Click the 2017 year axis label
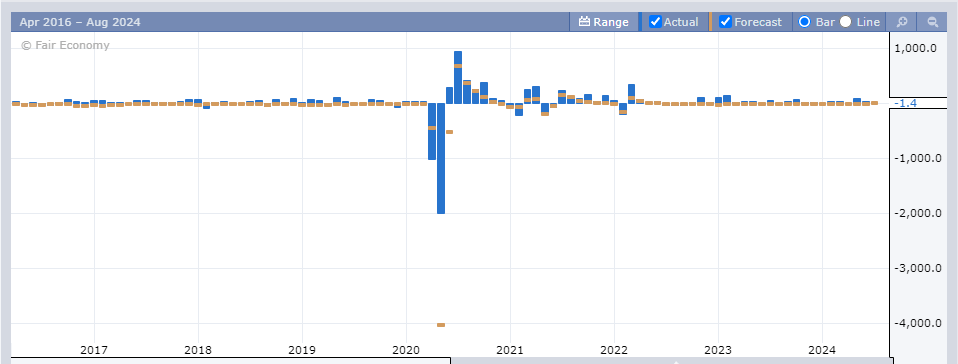958x364 pixels. 93,351
